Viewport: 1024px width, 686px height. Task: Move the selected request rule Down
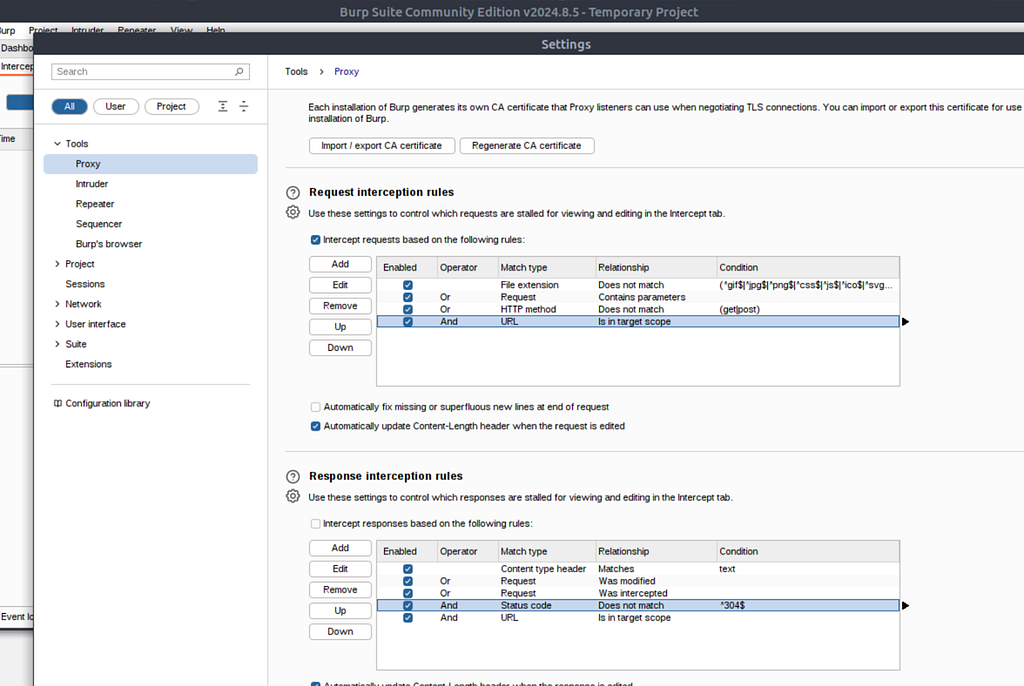tap(340, 348)
